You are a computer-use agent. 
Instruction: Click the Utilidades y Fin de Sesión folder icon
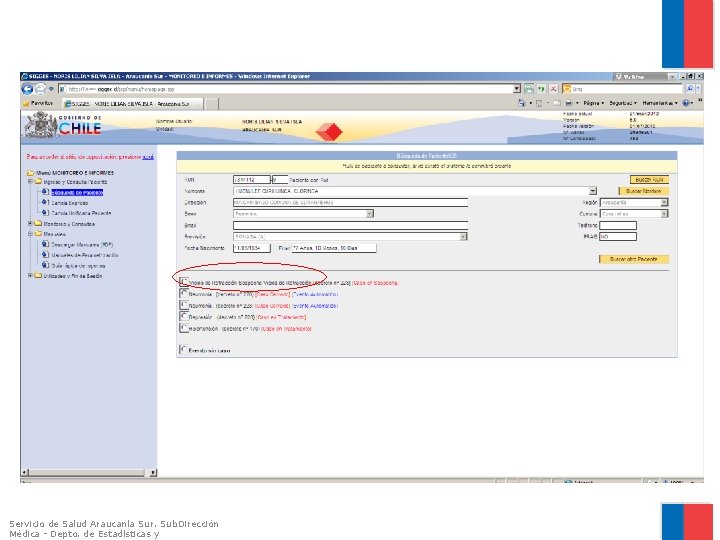(38, 276)
